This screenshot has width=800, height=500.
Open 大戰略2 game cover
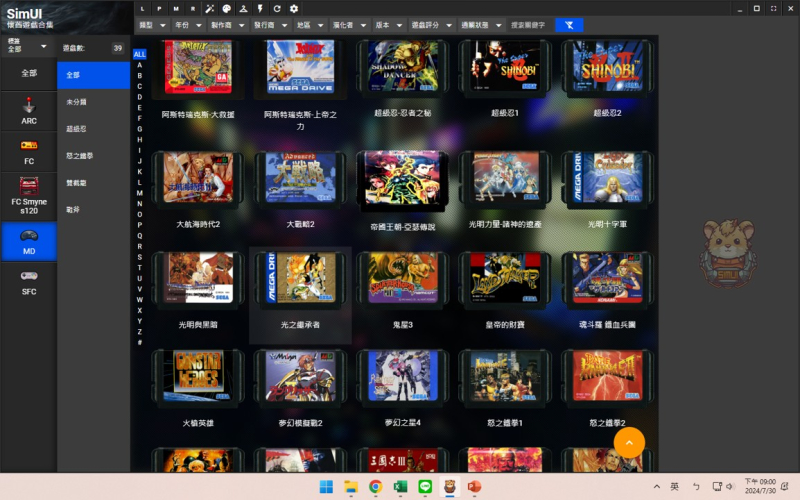click(300, 179)
